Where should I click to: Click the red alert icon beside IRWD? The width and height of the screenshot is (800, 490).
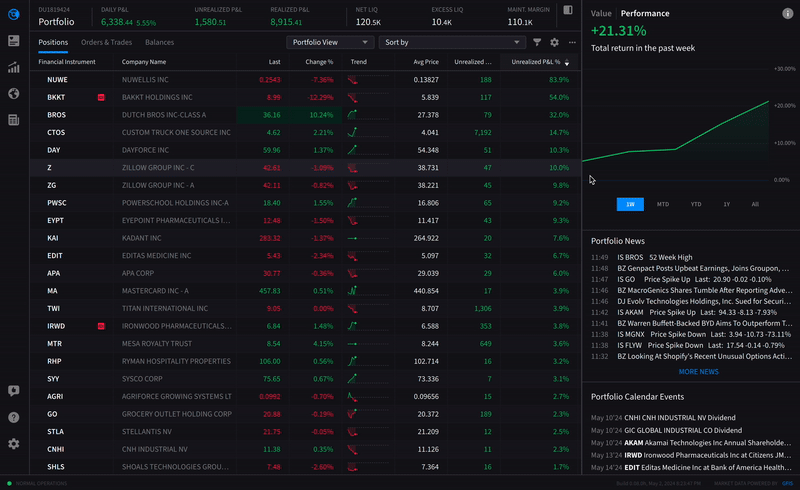point(101,326)
